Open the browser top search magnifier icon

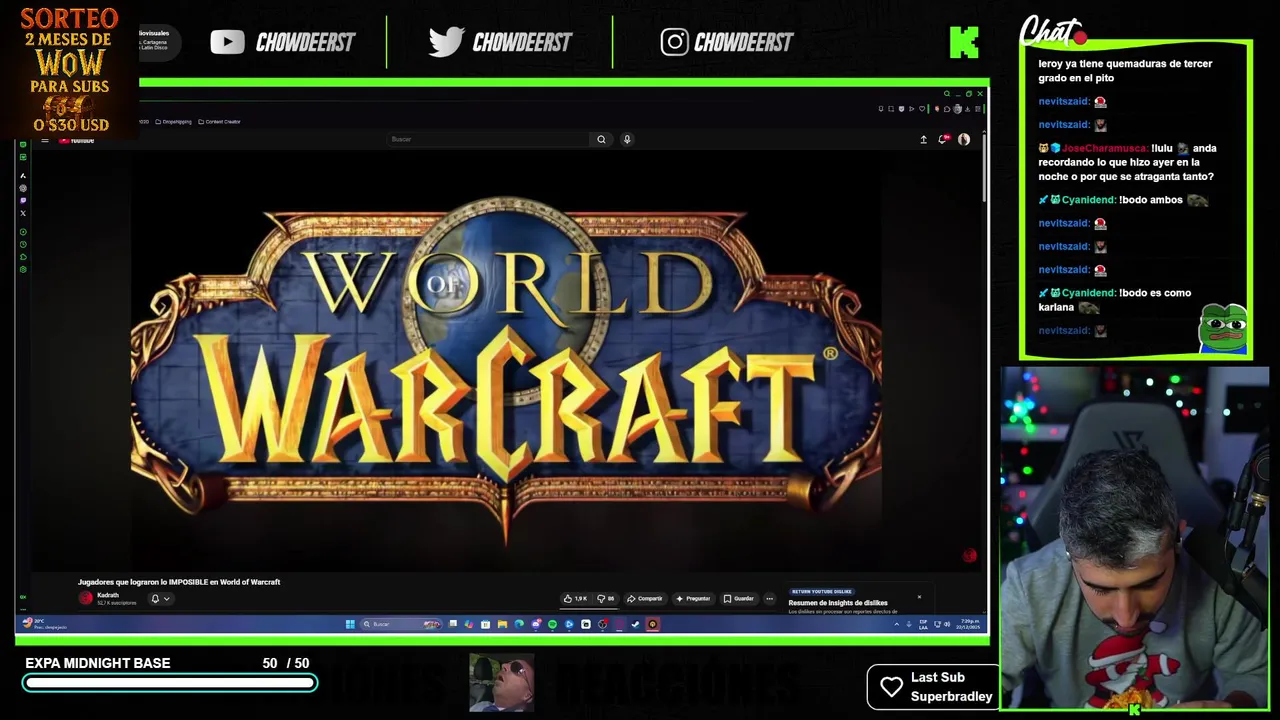coord(946,94)
